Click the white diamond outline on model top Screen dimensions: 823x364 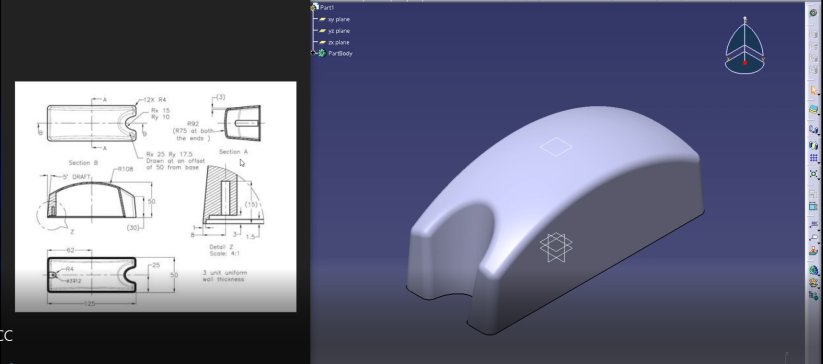[x=556, y=147]
